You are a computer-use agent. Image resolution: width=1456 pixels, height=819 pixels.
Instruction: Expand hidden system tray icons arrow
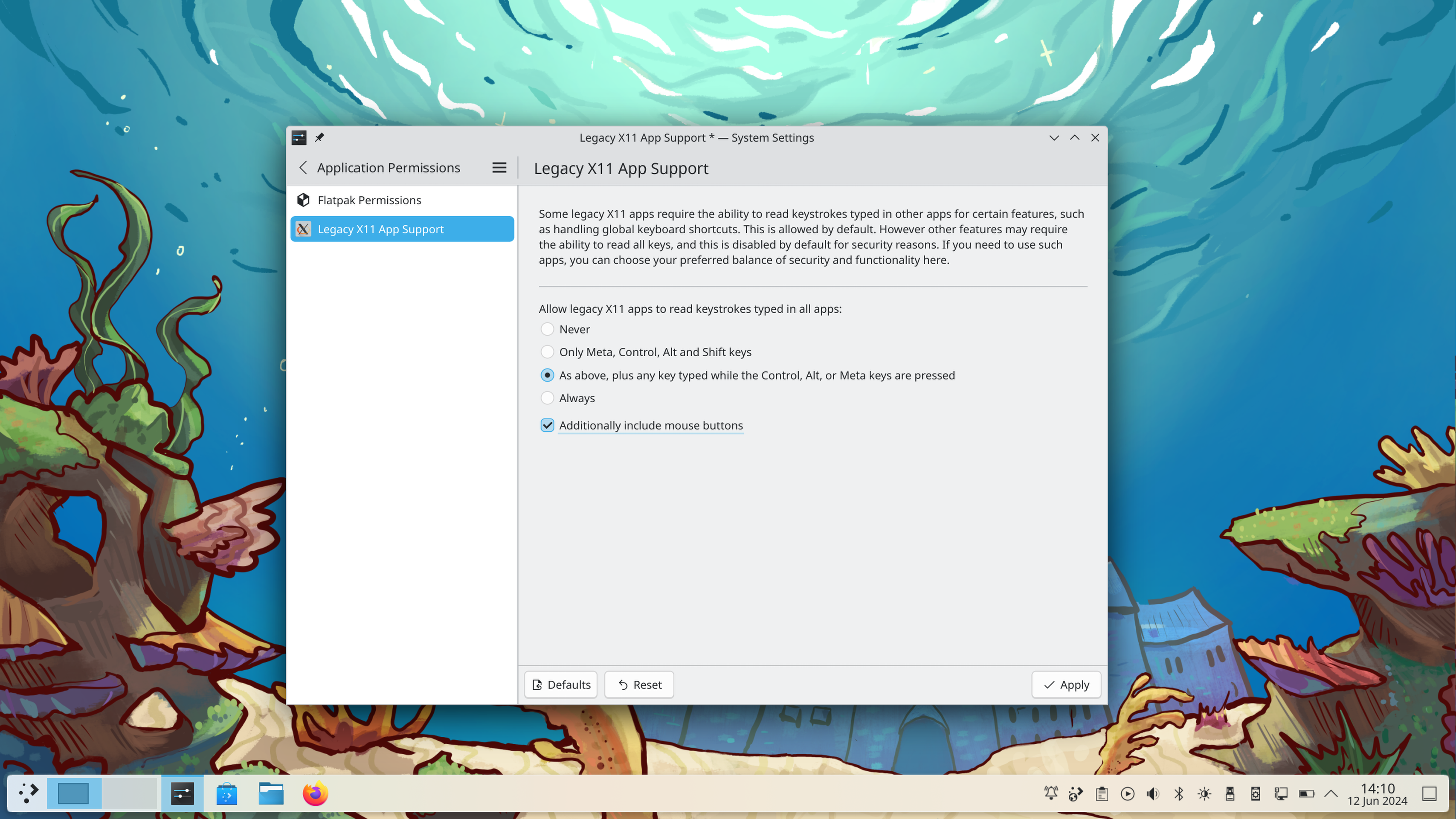[x=1331, y=793]
